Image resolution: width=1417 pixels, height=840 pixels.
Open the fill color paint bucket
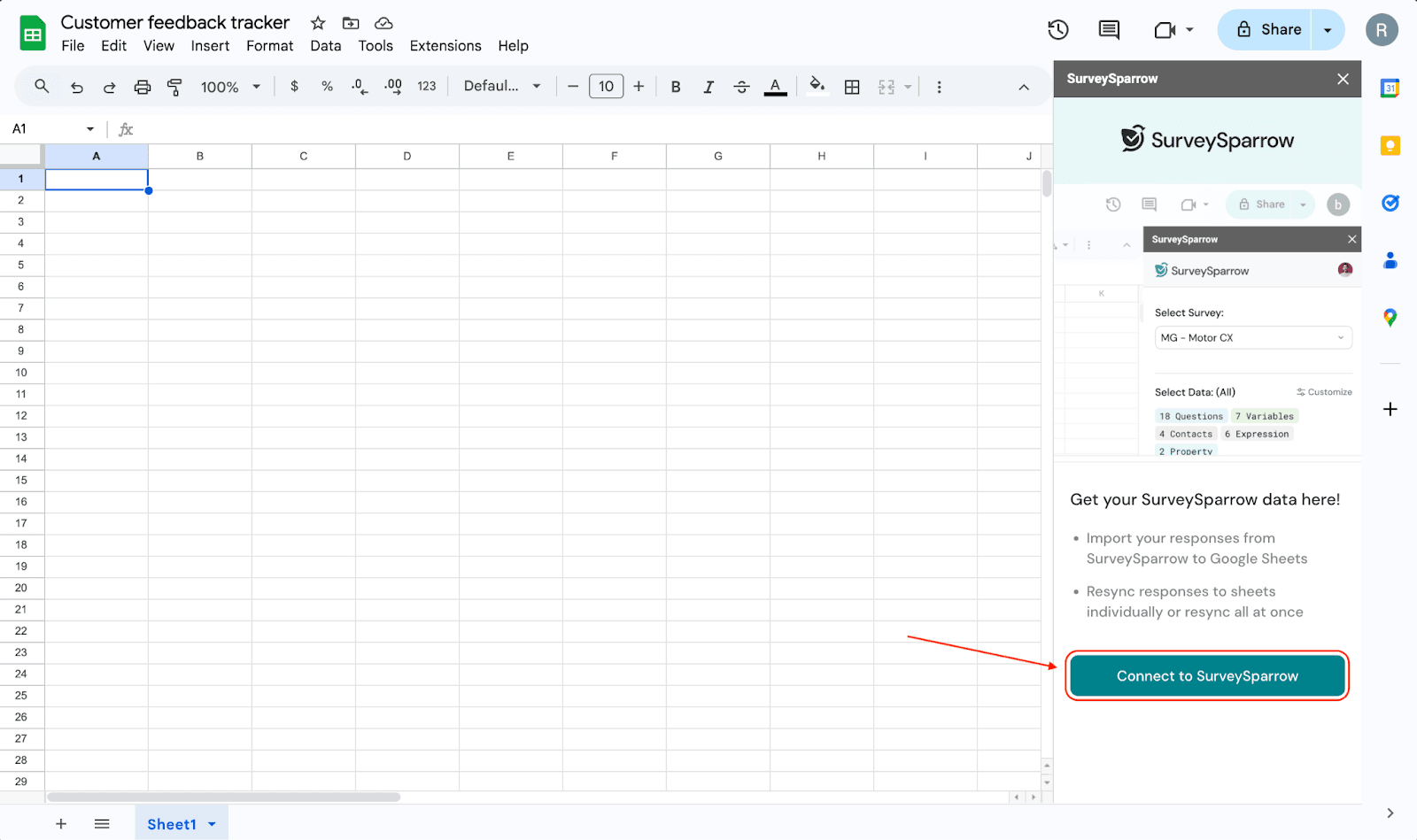[817, 86]
